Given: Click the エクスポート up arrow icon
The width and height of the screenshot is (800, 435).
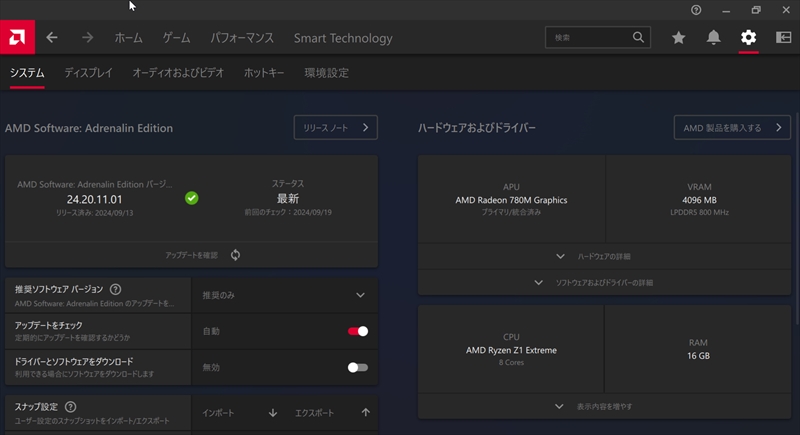Looking at the screenshot, I should 365,413.
